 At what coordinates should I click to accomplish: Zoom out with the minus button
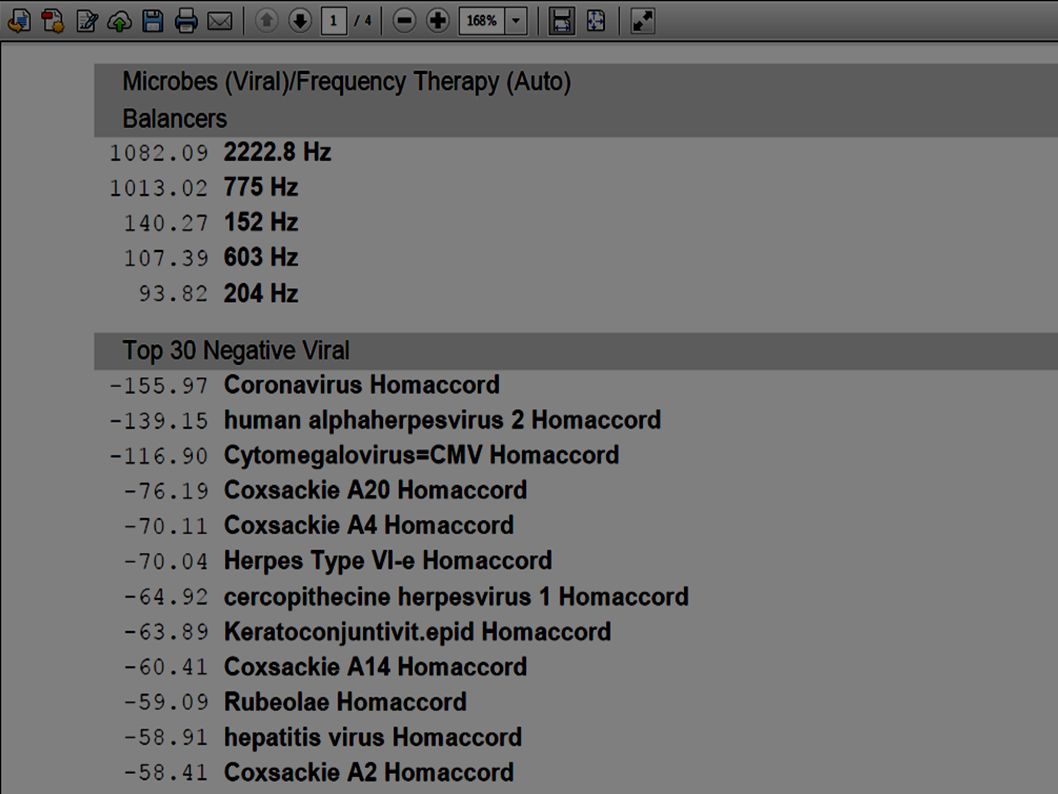(x=404, y=21)
